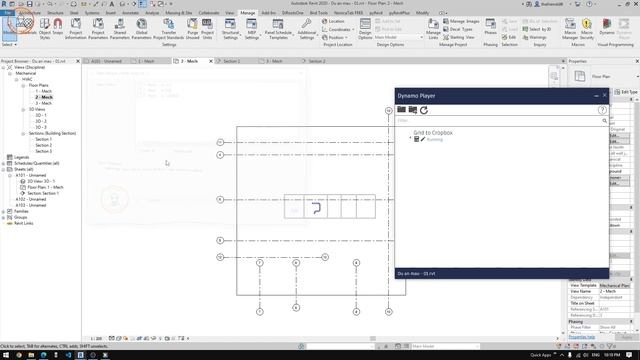640x360 pixels.
Task: Open Manage Links
Action: [x=433, y=28]
